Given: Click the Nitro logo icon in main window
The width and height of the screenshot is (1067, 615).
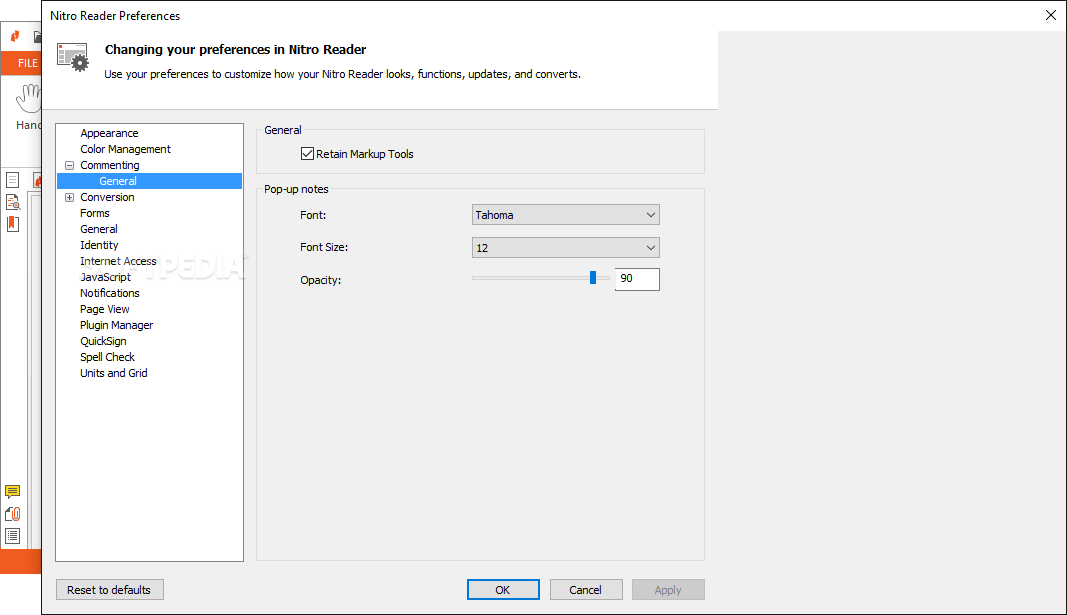Looking at the screenshot, I should 15,36.
